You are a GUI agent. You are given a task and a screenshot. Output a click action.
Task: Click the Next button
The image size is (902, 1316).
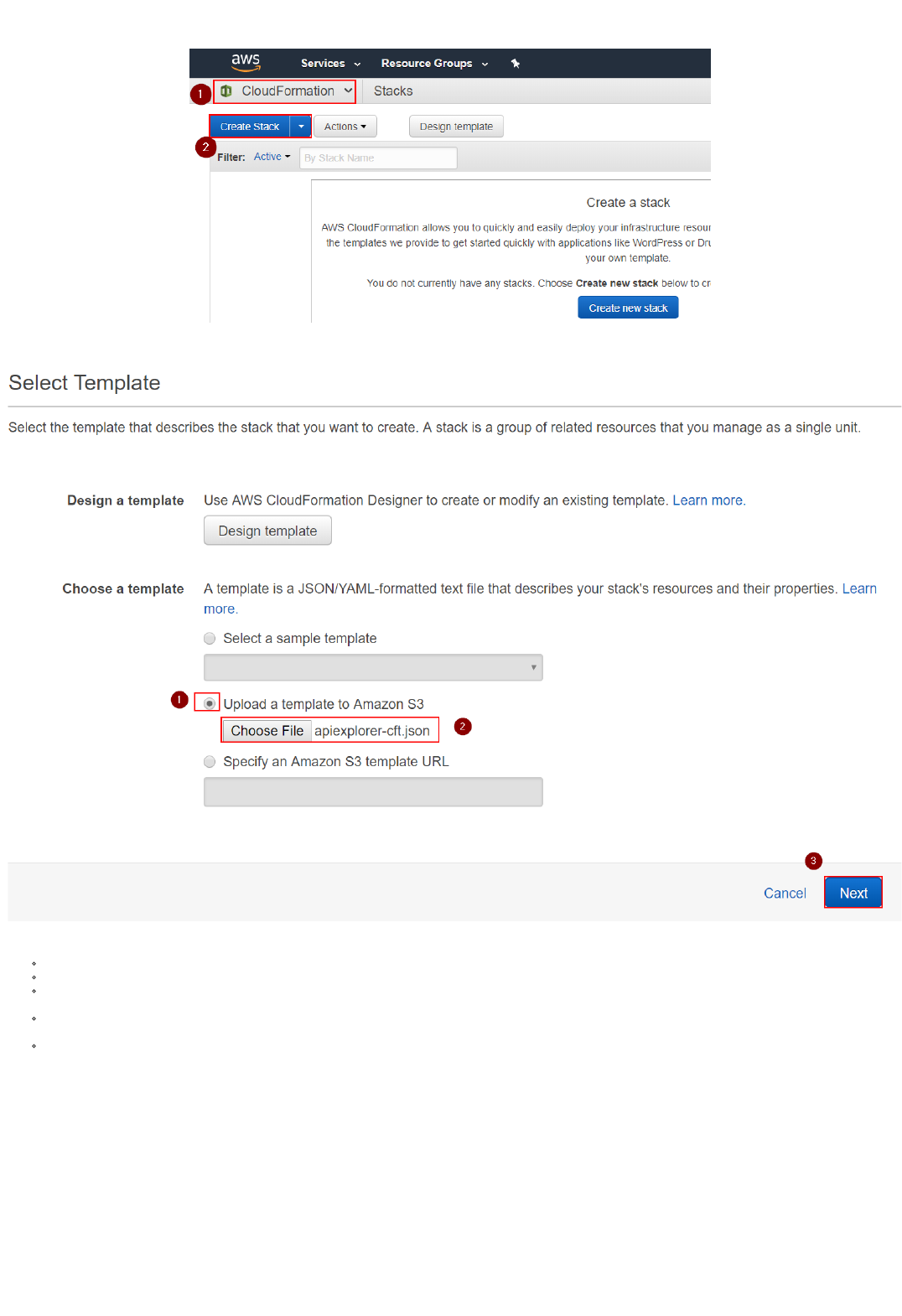point(853,894)
